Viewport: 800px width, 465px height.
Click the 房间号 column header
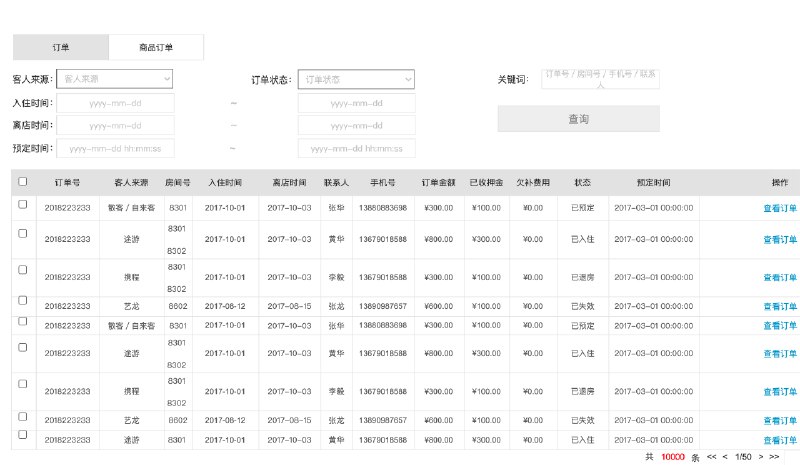[178, 183]
